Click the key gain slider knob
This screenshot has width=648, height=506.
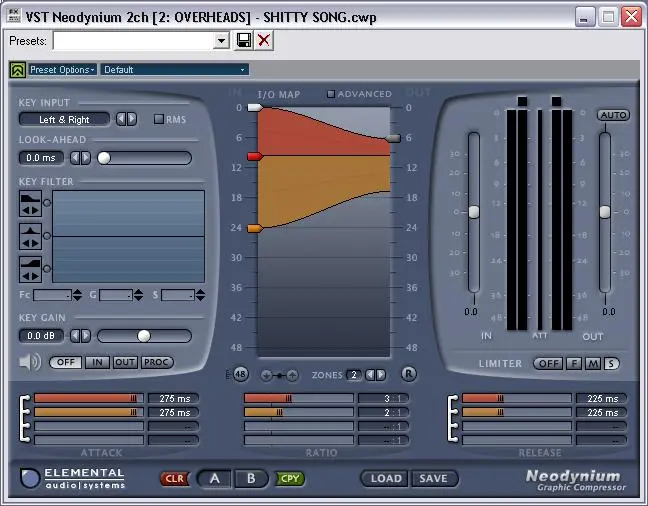click(144, 336)
